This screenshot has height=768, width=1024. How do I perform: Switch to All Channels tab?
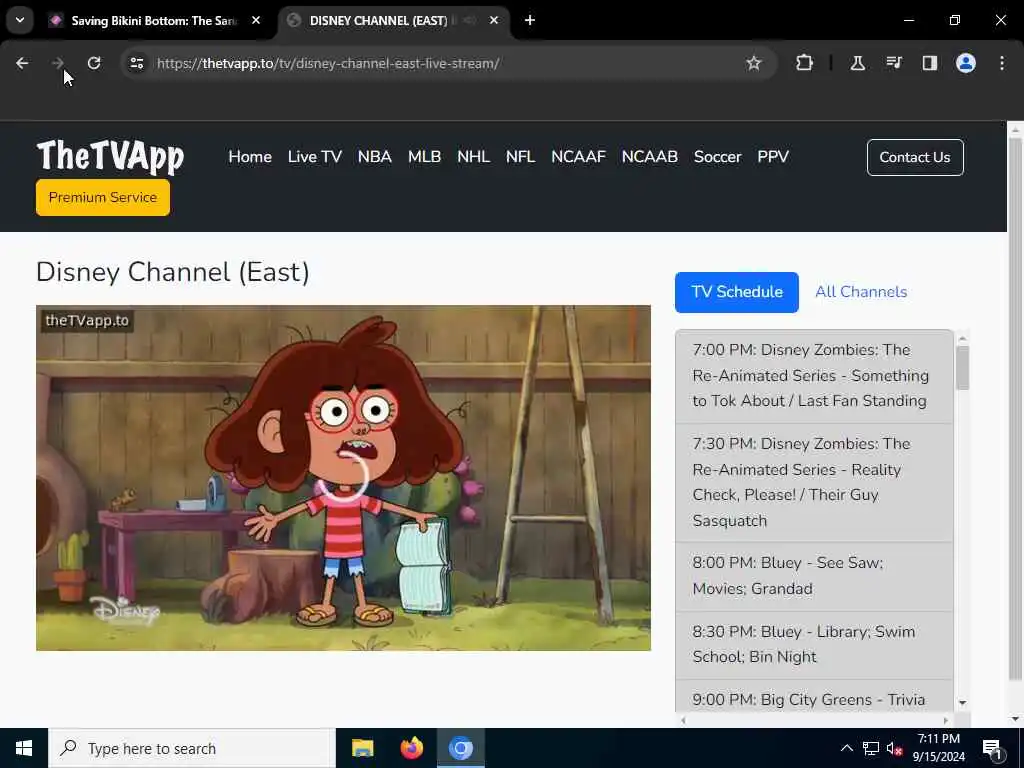pos(861,292)
